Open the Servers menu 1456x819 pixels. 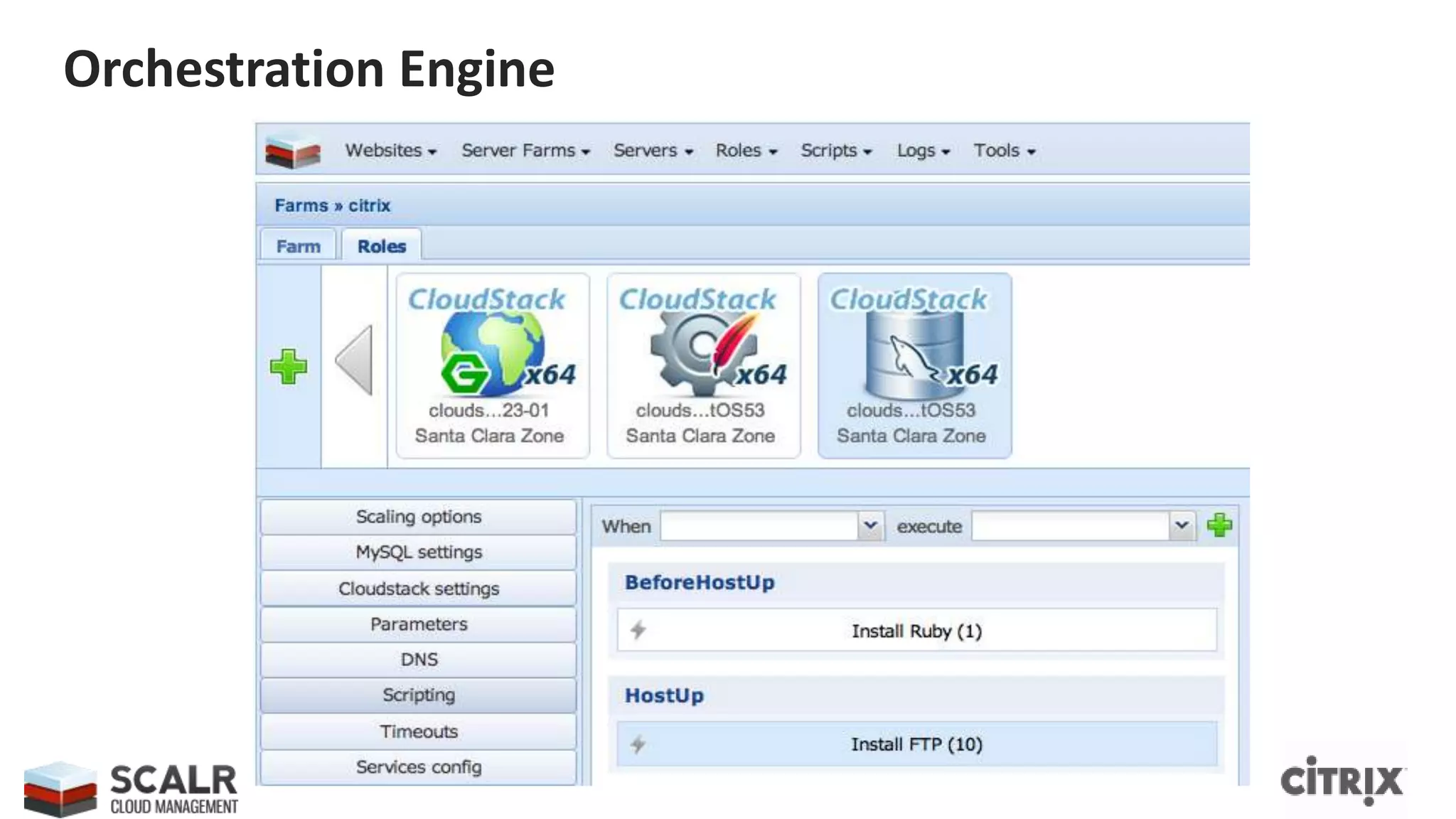click(653, 151)
